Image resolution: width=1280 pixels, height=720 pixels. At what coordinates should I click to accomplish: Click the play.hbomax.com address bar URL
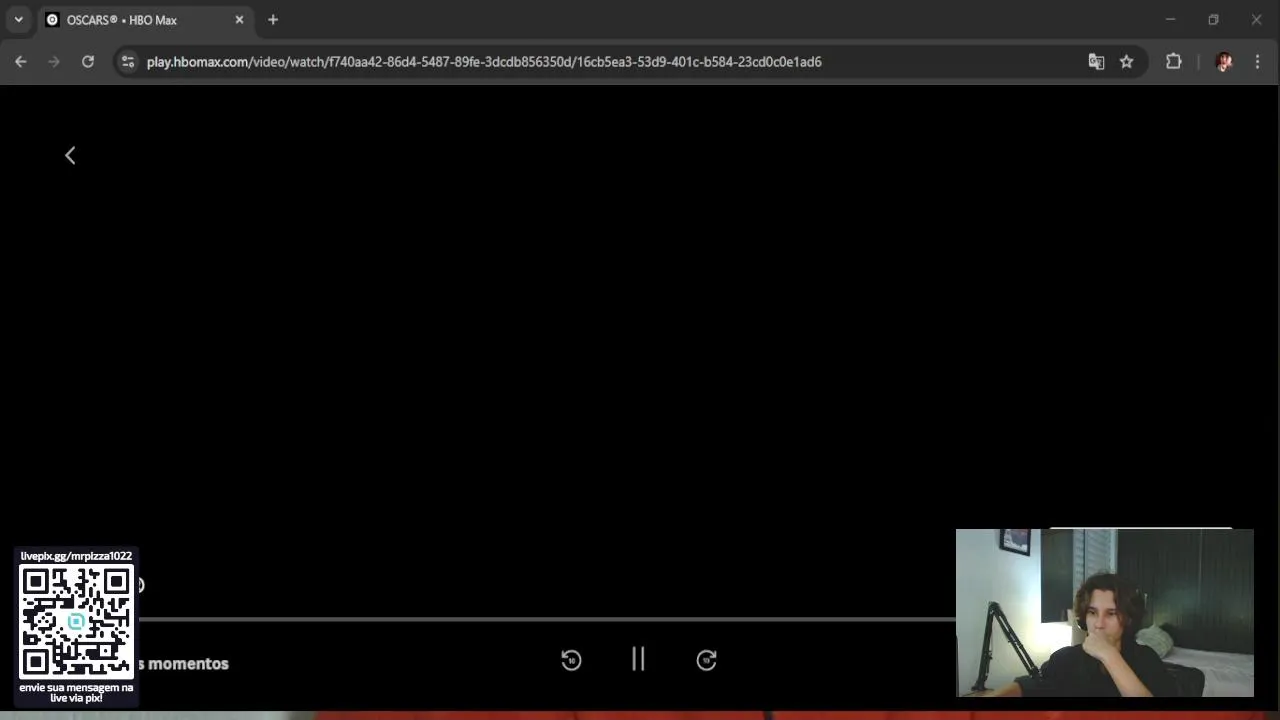pyautogui.click(x=484, y=62)
